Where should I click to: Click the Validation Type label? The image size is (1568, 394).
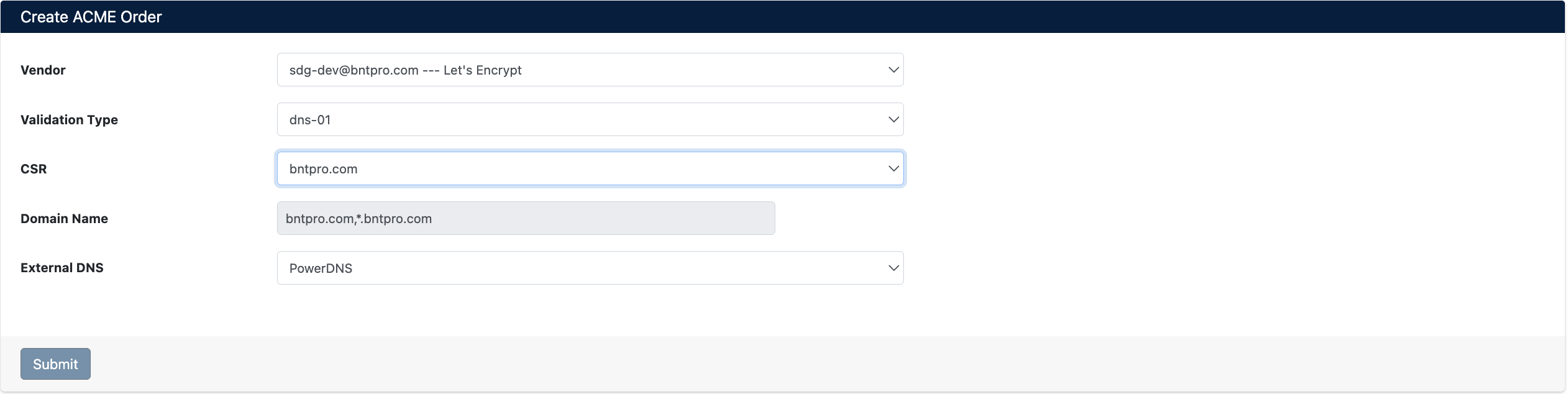tap(70, 119)
